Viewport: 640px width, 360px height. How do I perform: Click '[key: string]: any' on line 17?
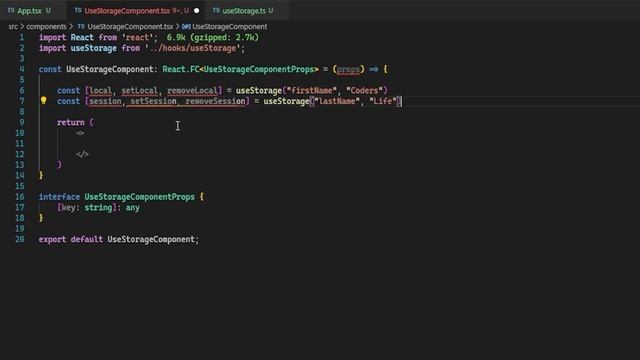[x=98, y=207]
